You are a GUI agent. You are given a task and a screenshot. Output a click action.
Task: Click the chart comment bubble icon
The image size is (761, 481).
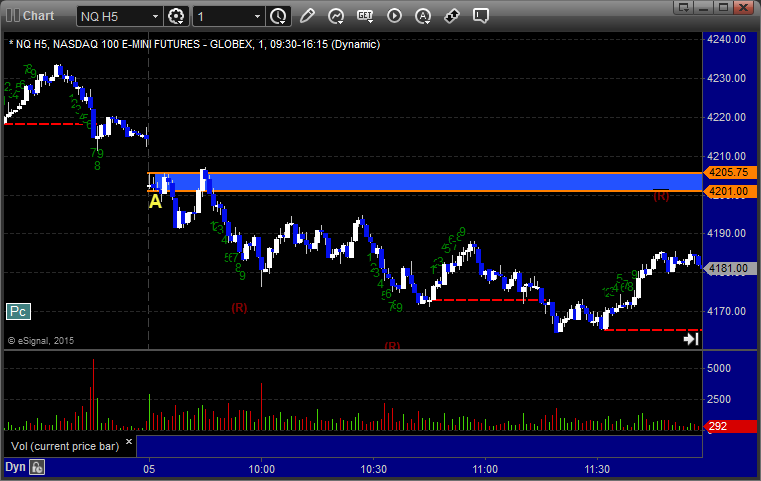click(x=481, y=16)
